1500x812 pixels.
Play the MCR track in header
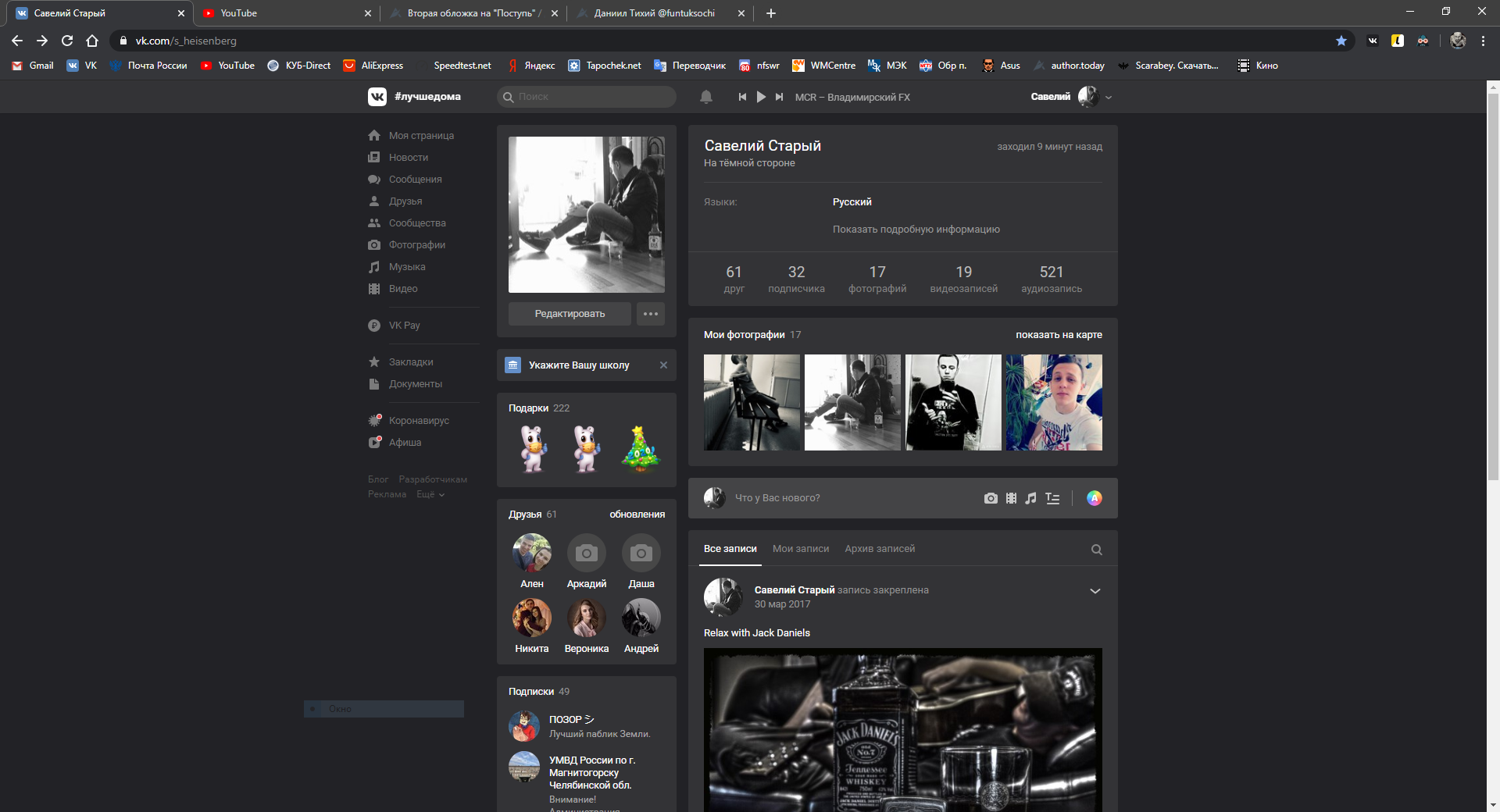[x=761, y=97]
